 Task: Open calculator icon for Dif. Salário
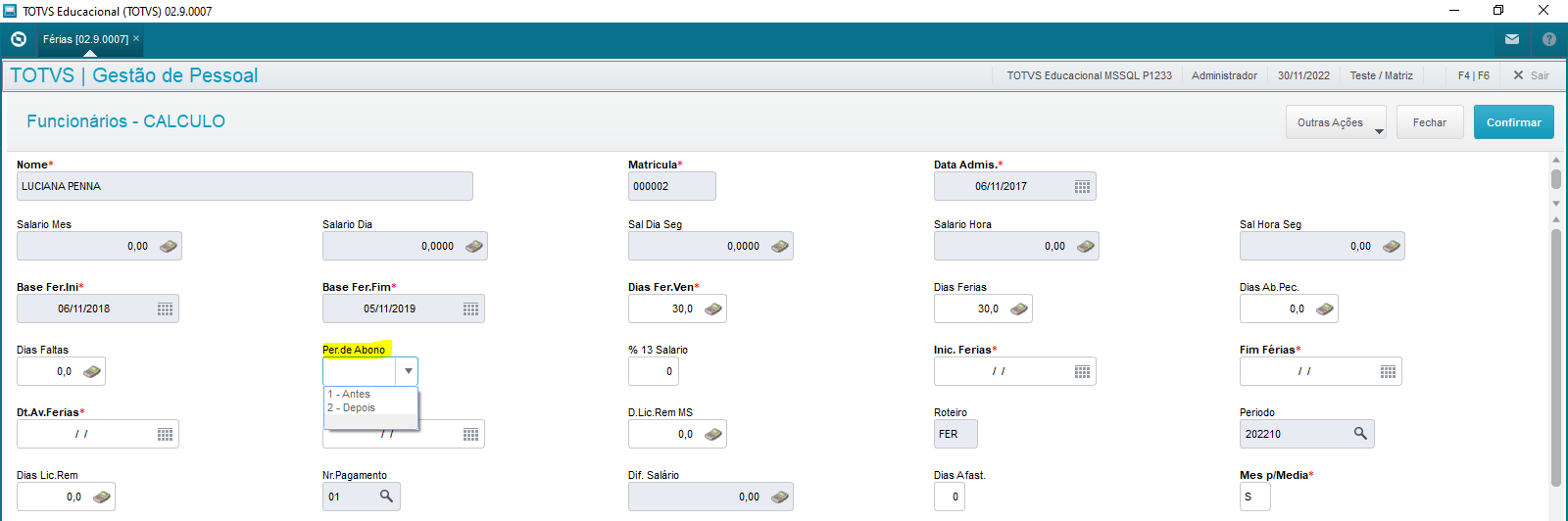[780, 497]
